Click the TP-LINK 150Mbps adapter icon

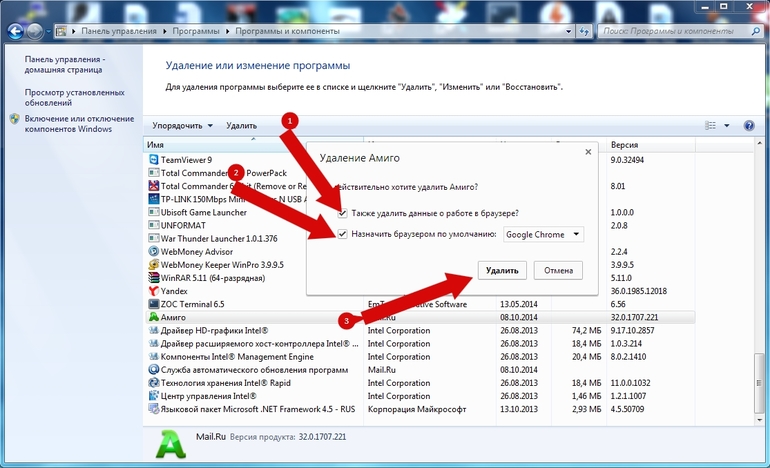[x=154, y=199]
